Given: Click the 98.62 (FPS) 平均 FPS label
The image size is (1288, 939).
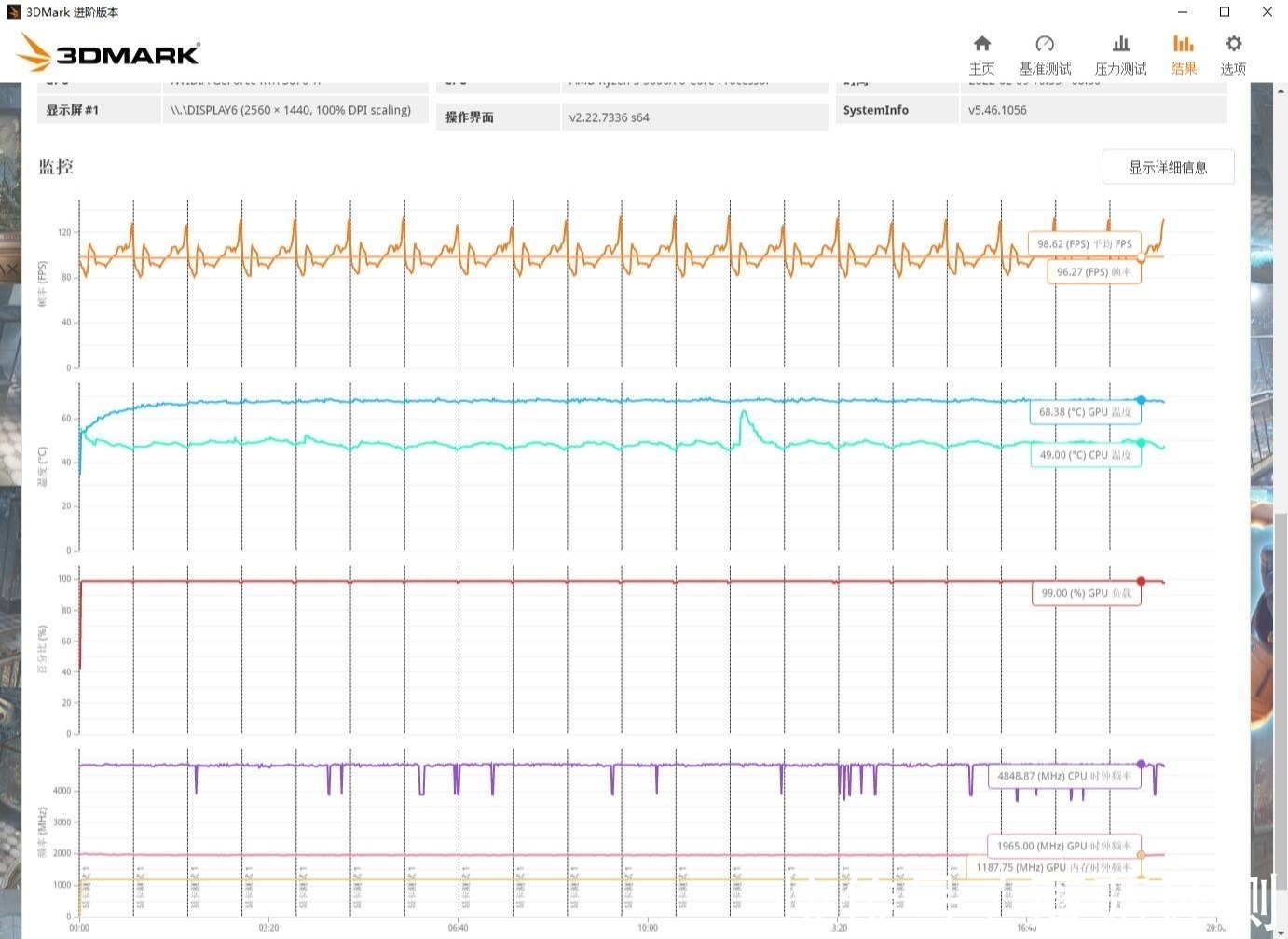Looking at the screenshot, I should click(x=1084, y=243).
